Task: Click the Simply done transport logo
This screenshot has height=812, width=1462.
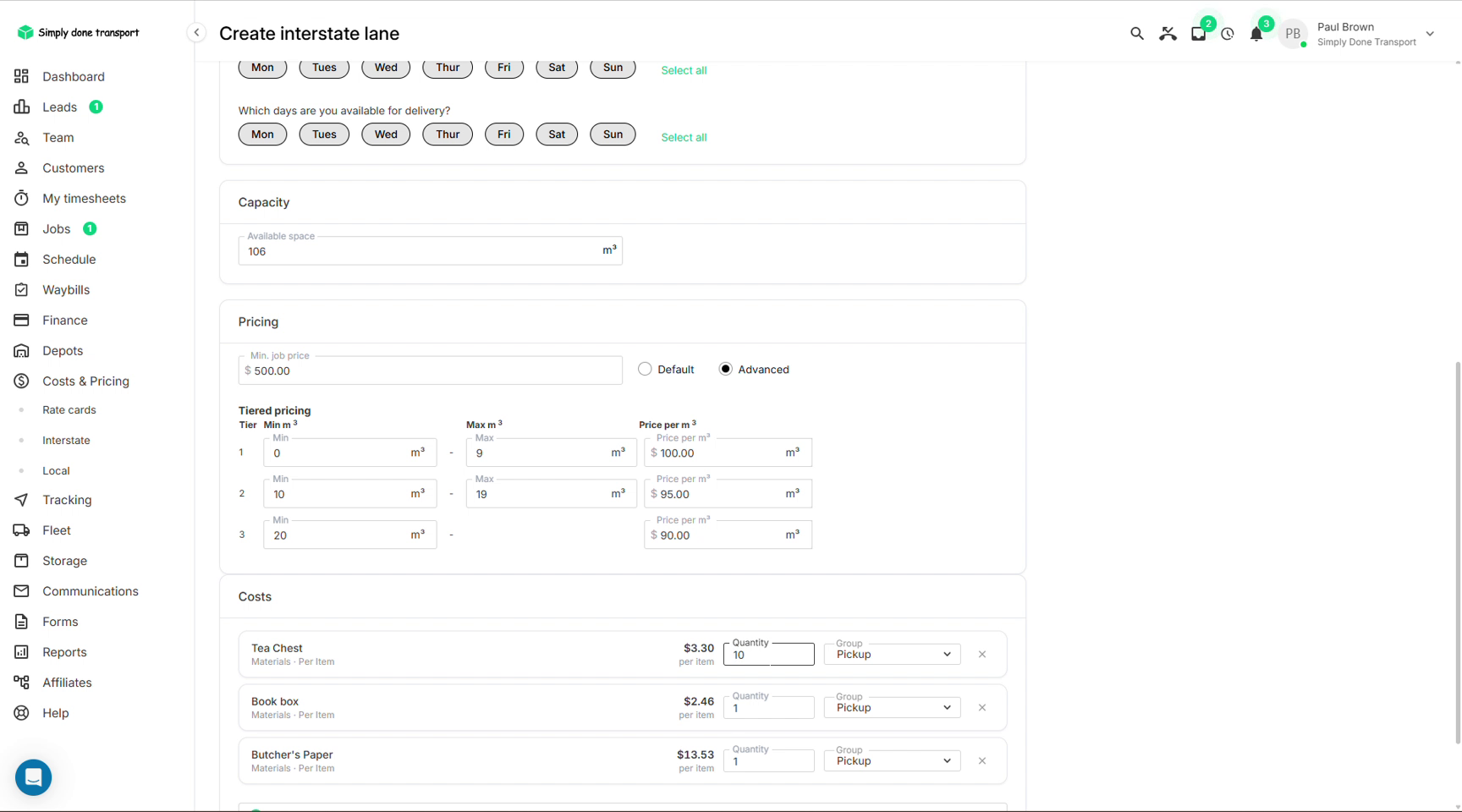Action: (x=78, y=32)
